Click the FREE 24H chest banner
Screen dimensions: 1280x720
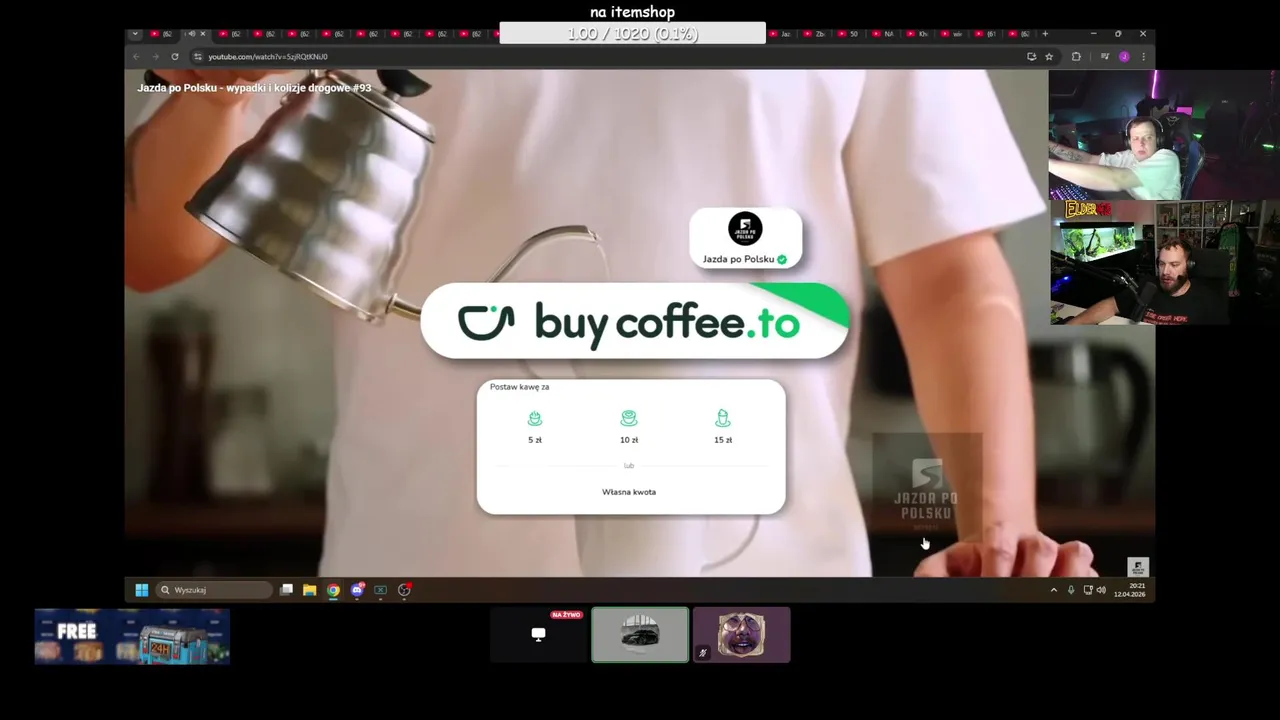click(132, 636)
